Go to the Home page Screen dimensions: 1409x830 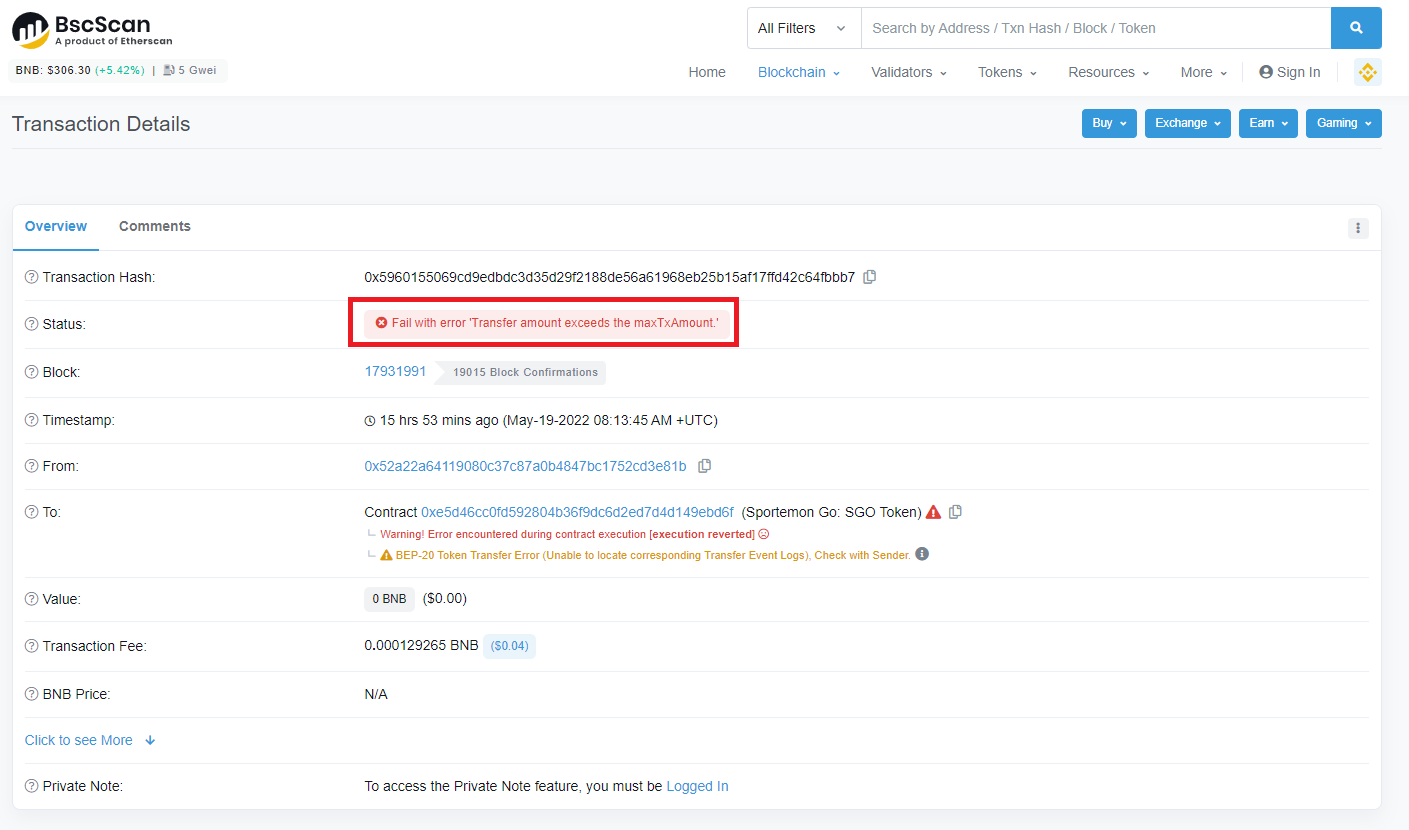coord(707,72)
